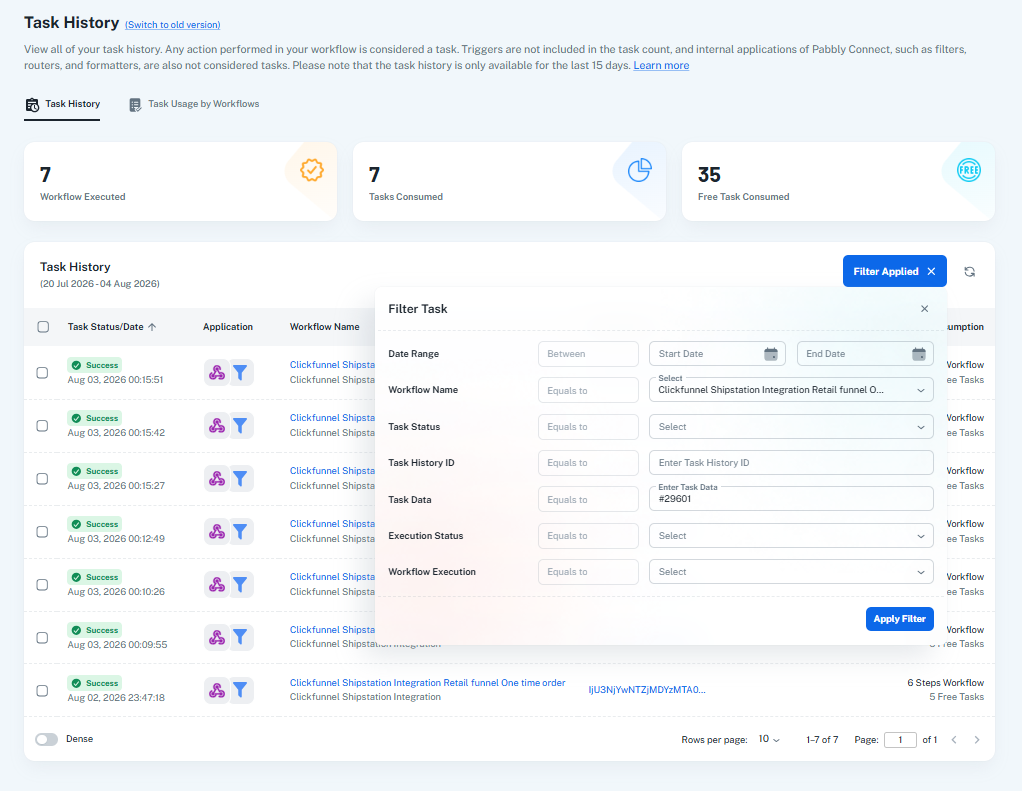Toggle the Dense table switch

pyautogui.click(x=46, y=739)
